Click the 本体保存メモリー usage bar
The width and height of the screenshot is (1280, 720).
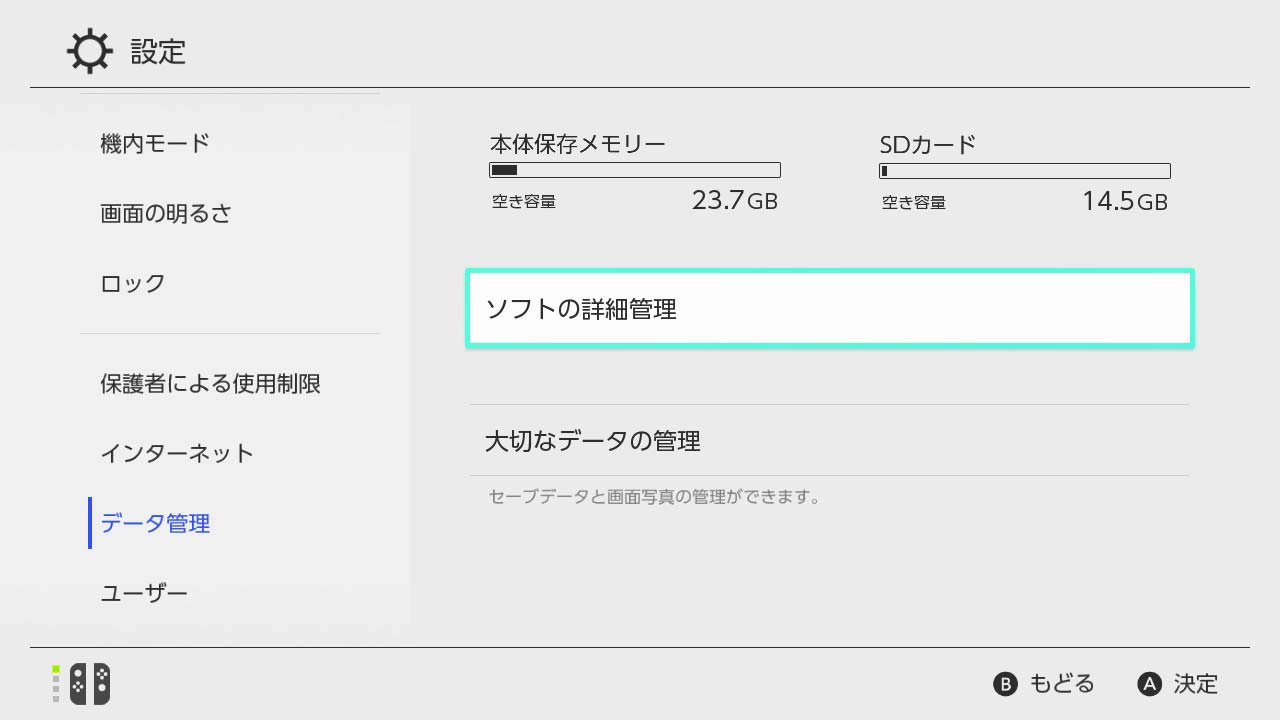635,171
